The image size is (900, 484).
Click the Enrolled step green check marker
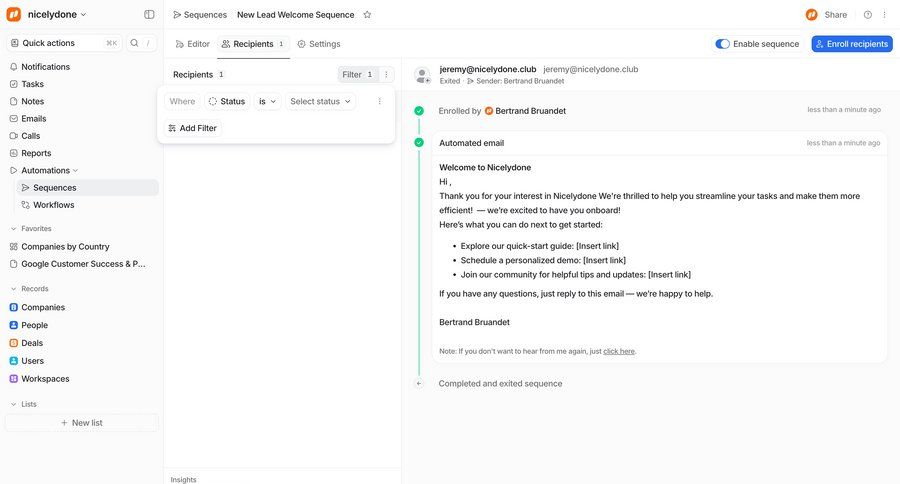tap(419, 111)
